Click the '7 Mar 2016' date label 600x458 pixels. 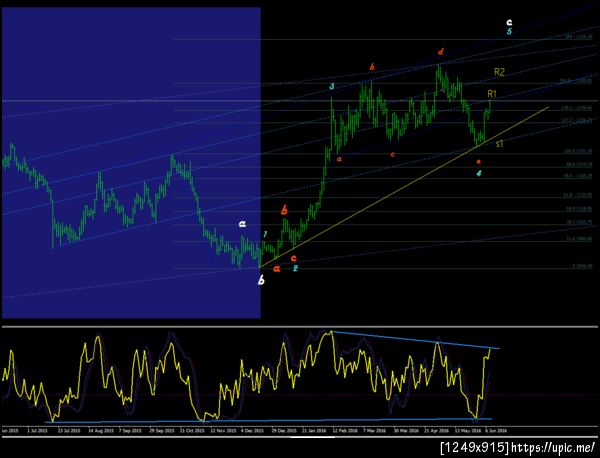[x=374, y=430]
